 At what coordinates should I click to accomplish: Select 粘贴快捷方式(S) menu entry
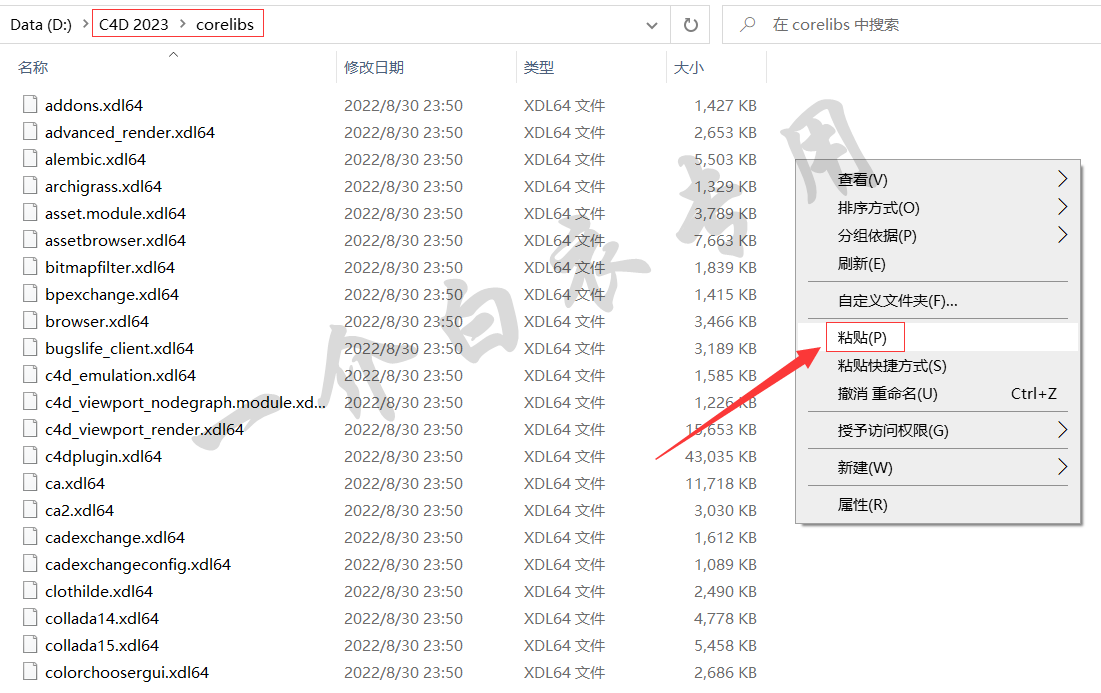tap(937, 365)
